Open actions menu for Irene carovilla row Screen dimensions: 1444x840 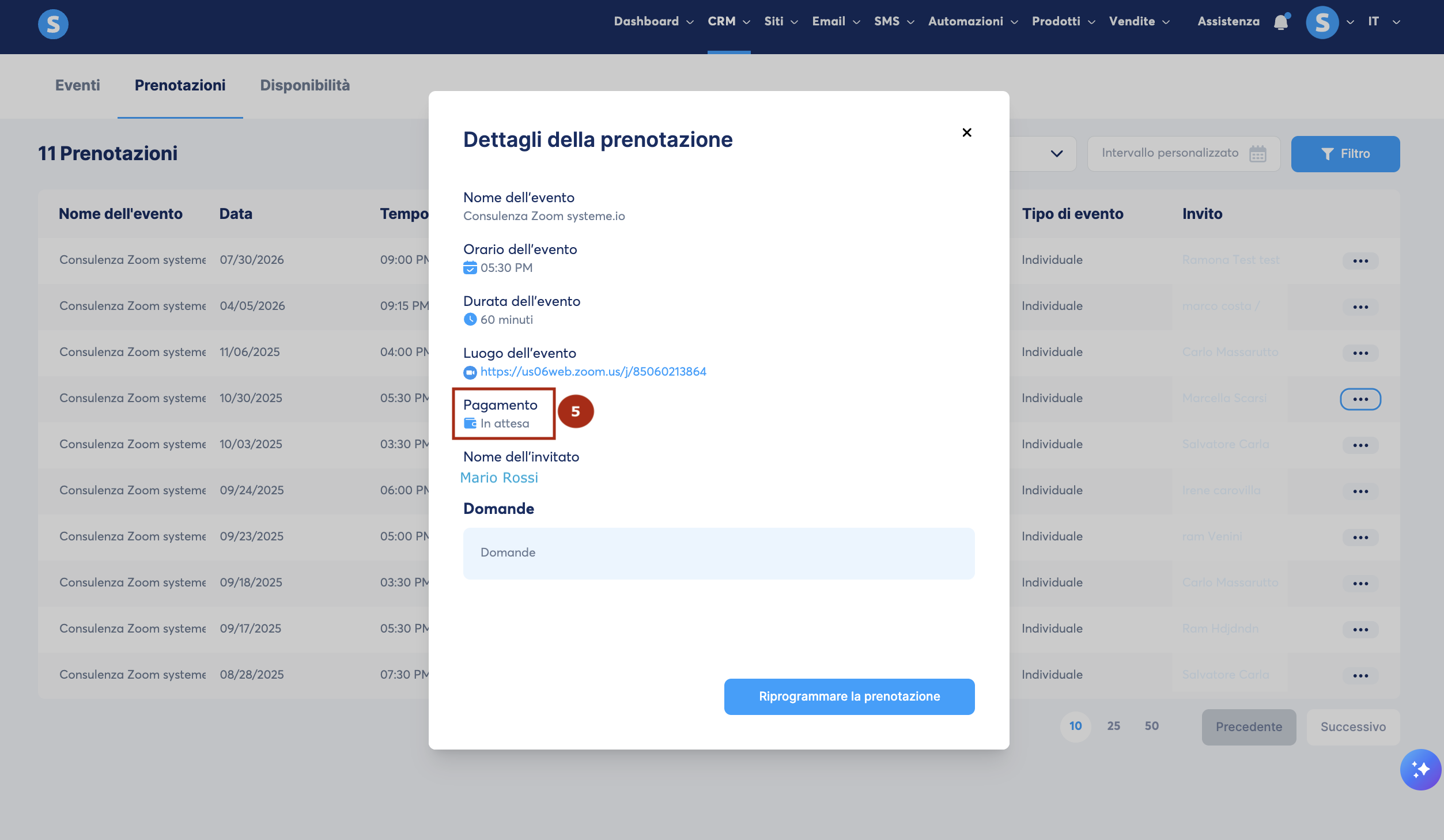click(1360, 491)
